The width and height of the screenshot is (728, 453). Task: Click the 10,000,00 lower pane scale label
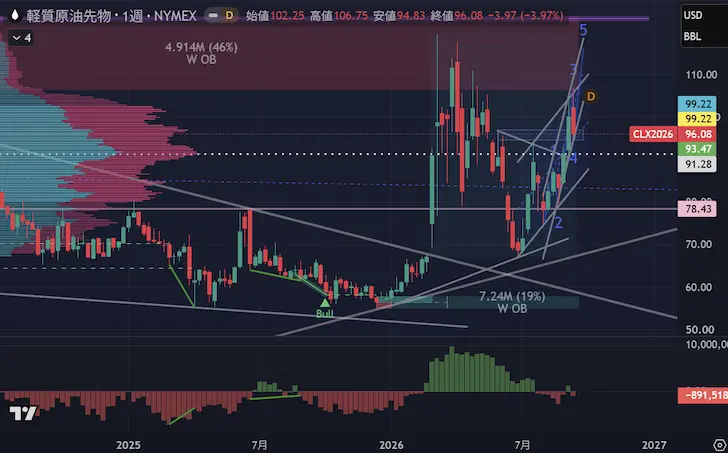click(706, 344)
